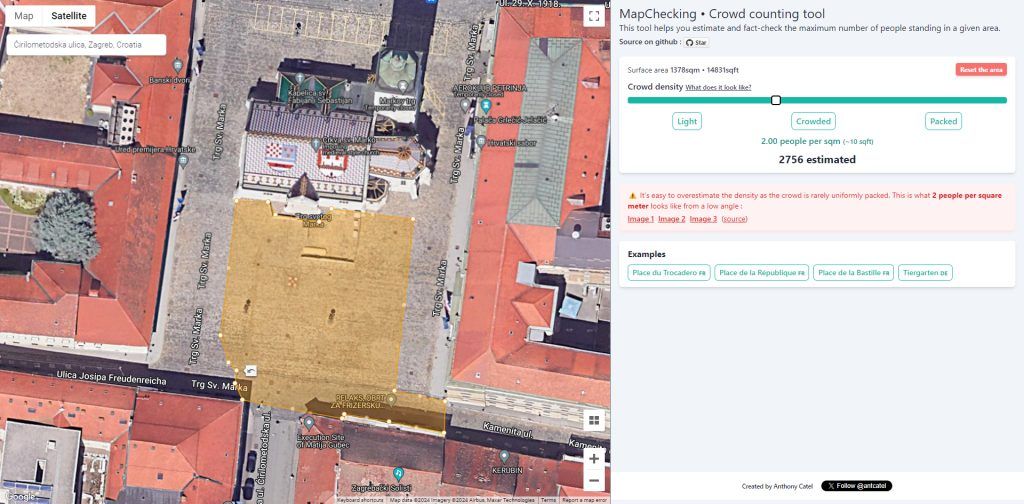Switch to Map view tab

[x=24, y=16]
